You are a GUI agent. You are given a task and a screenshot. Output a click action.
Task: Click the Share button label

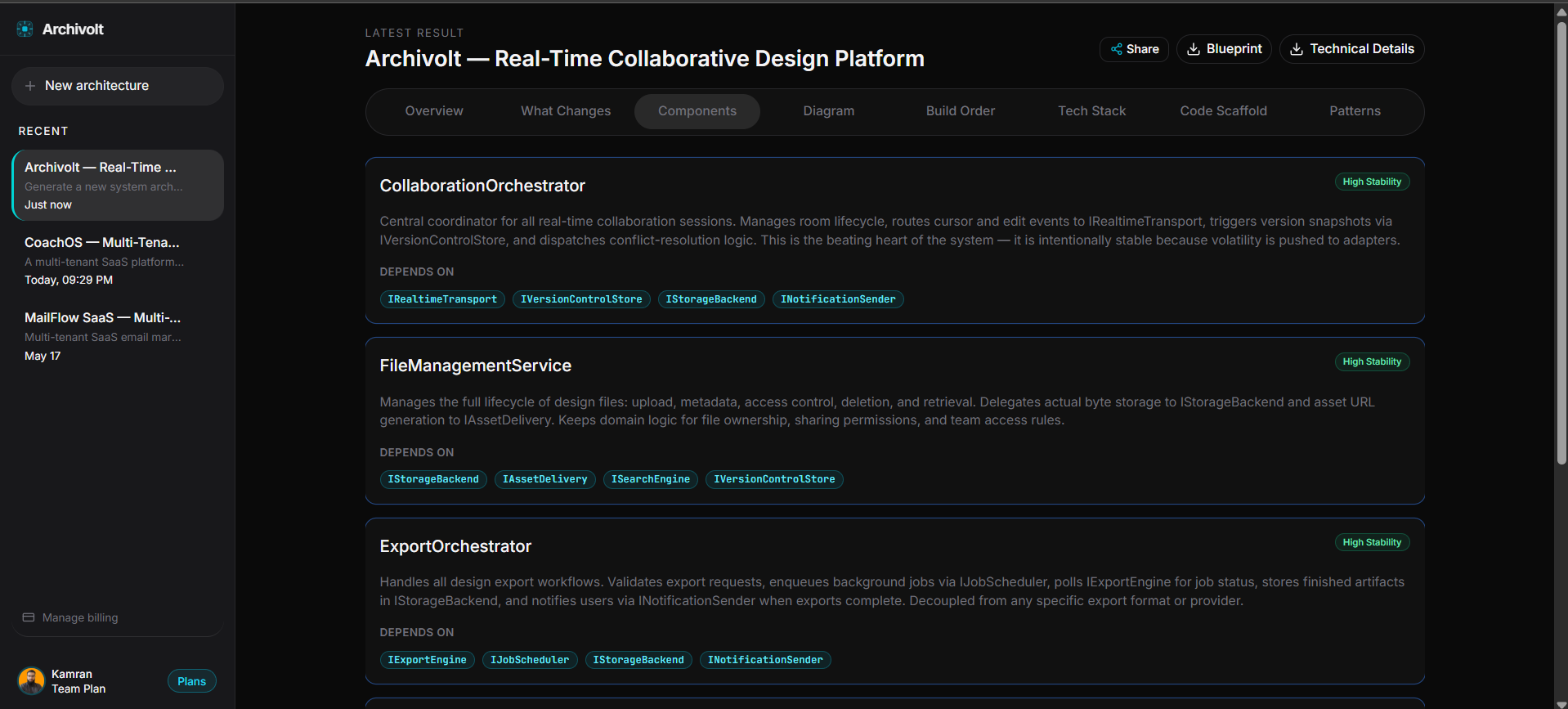1143,49
